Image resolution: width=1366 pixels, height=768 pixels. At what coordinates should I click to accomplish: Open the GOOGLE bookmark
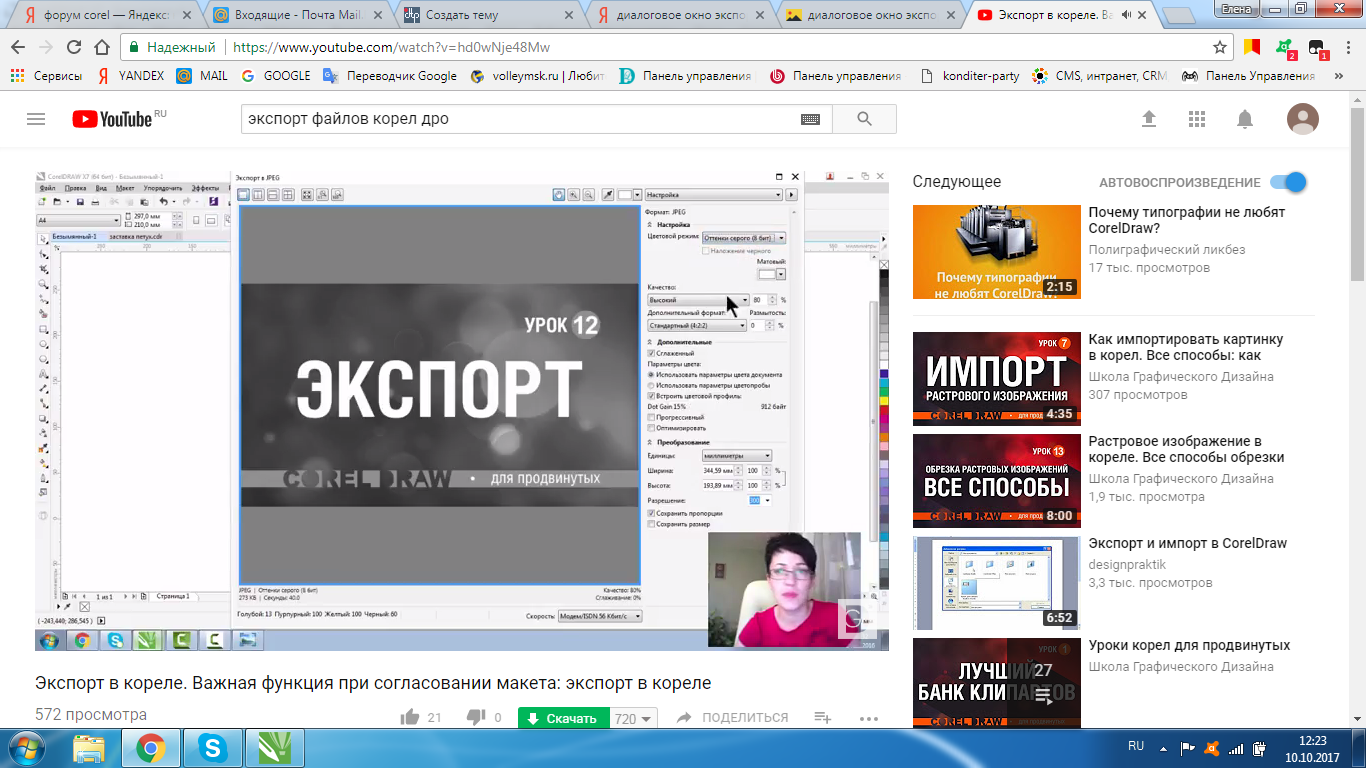[276, 75]
